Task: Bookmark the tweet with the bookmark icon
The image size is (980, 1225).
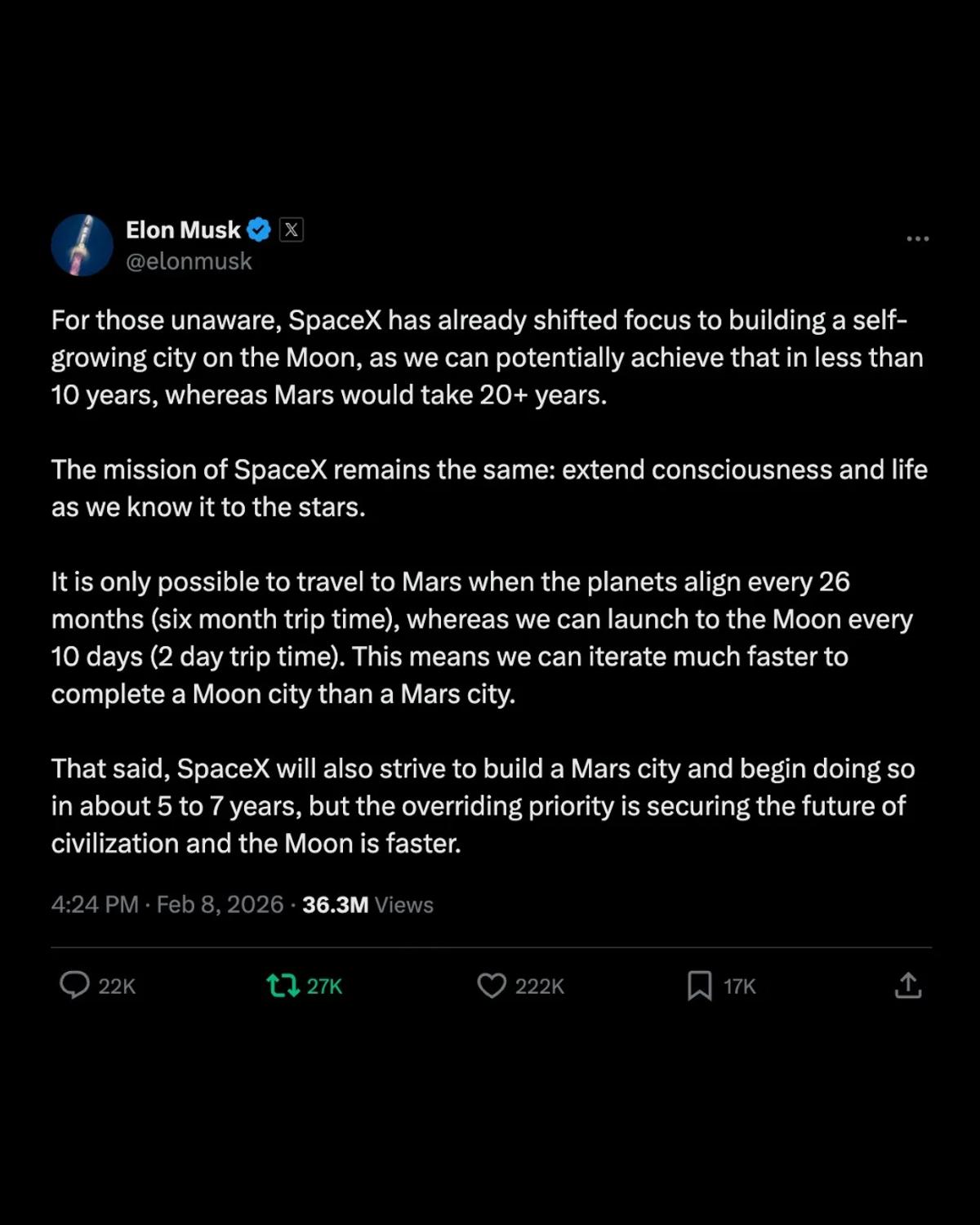Action: pyautogui.click(x=701, y=986)
